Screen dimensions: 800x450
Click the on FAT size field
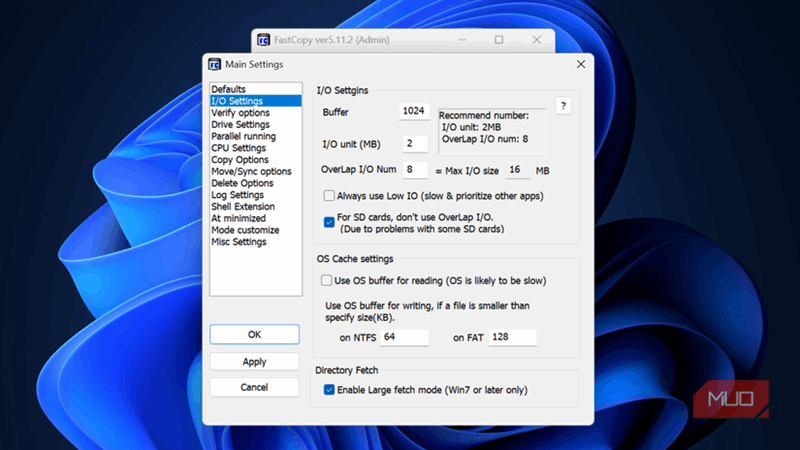512,337
